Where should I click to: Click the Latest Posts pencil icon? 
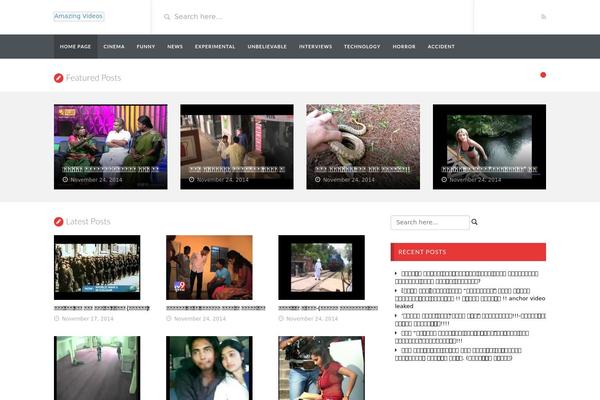pos(59,222)
